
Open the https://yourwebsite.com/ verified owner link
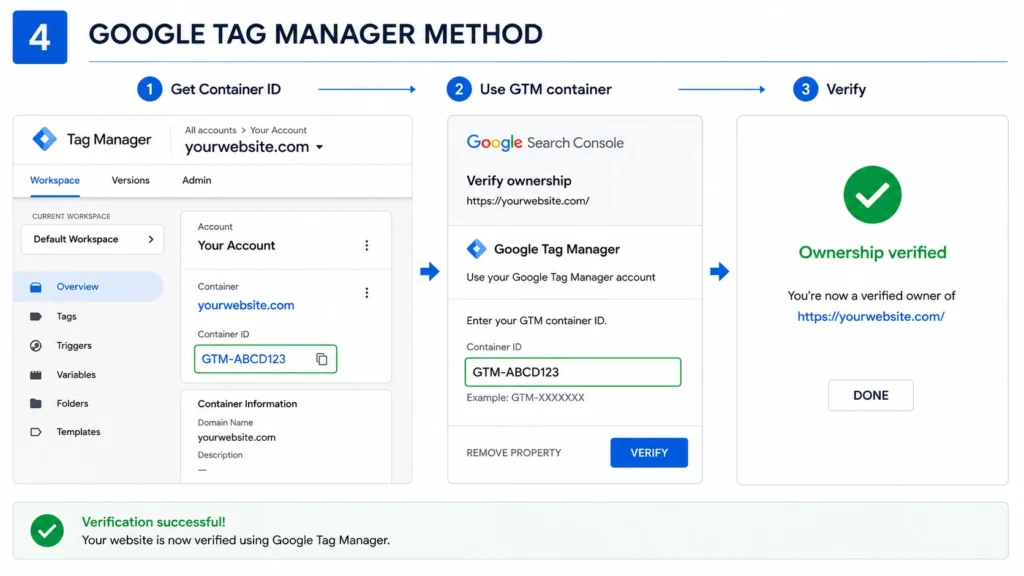pyautogui.click(x=871, y=316)
